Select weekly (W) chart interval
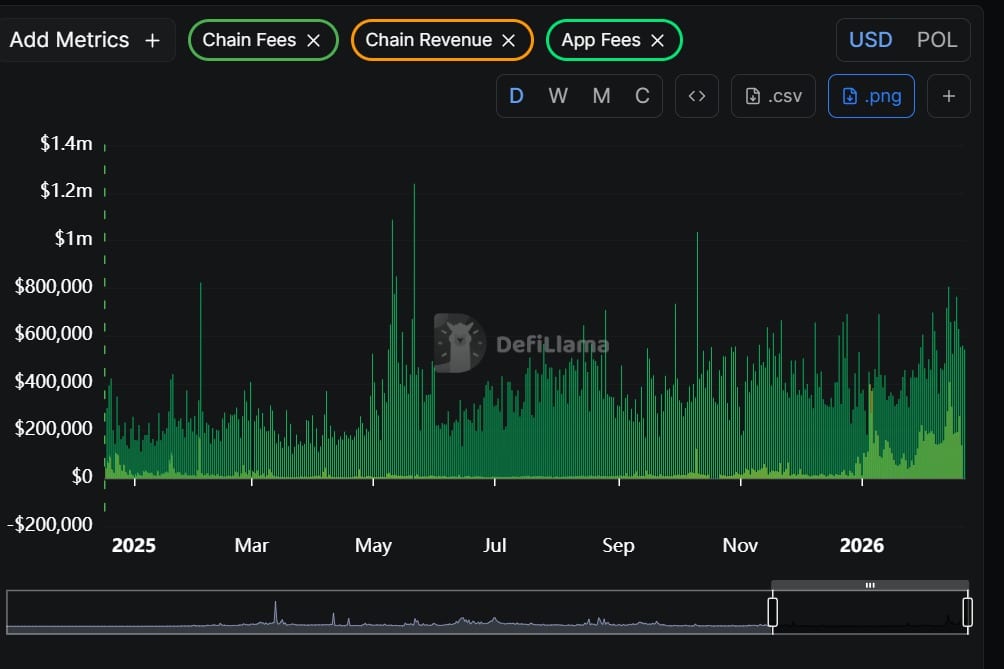Image resolution: width=1004 pixels, height=669 pixels. tap(558, 96)
